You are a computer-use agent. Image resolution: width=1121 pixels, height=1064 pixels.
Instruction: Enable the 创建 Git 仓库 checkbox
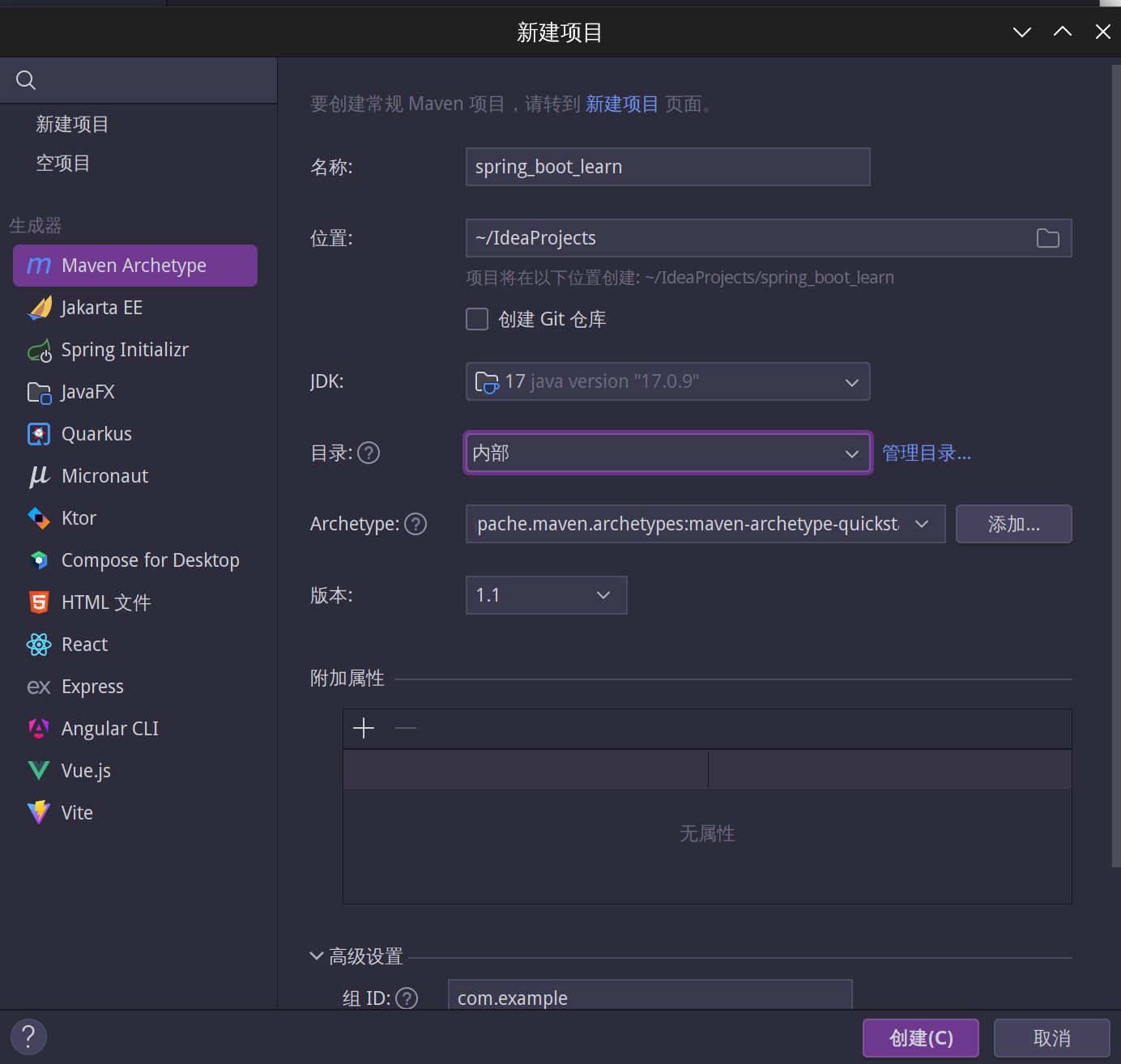pos(477,319)
